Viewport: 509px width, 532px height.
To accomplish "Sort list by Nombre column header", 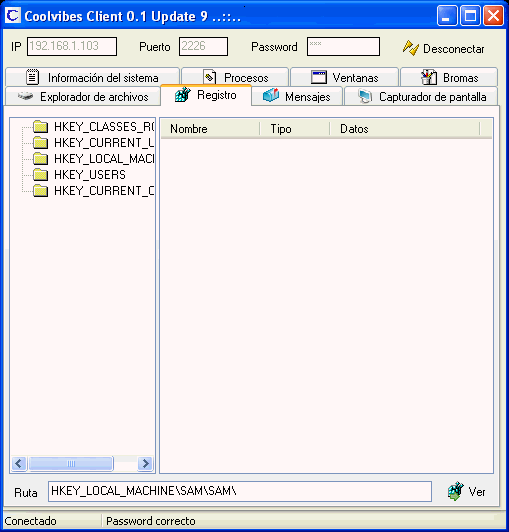I will pyautogui.click(x=210, y=129).
